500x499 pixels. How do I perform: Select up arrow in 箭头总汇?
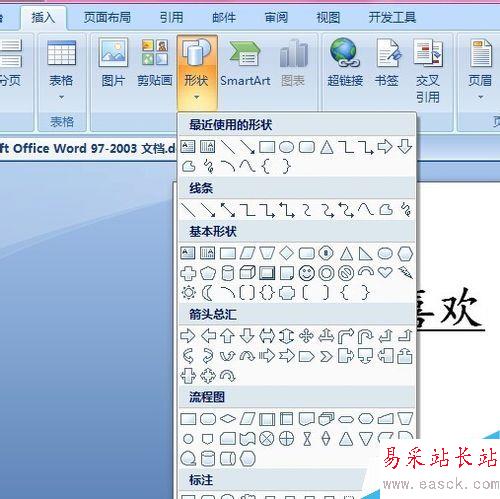[x=228, y=336]
